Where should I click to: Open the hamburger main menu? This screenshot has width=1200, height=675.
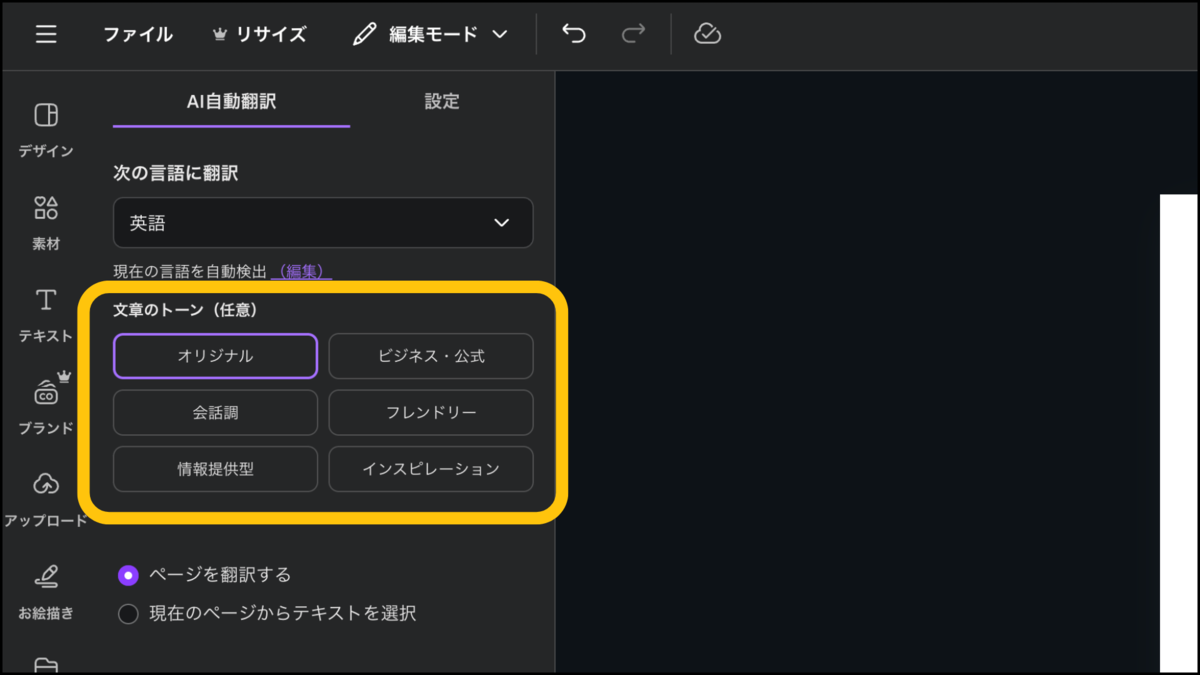tap(46, 34)
